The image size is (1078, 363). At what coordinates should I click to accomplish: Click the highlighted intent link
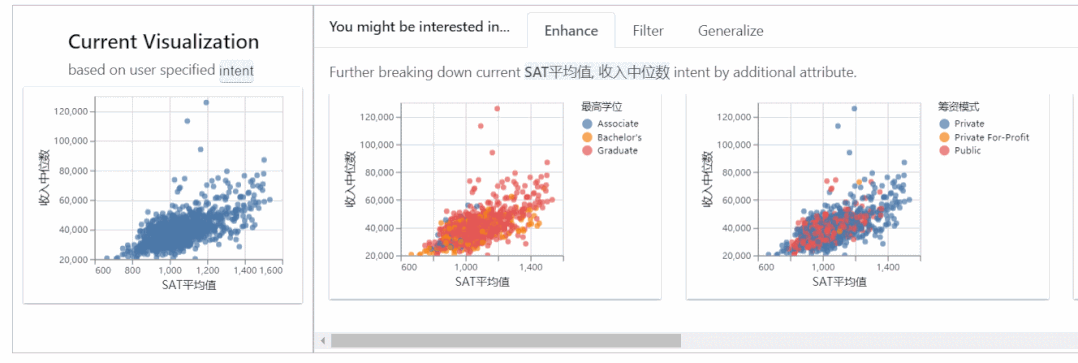[236, 70]
